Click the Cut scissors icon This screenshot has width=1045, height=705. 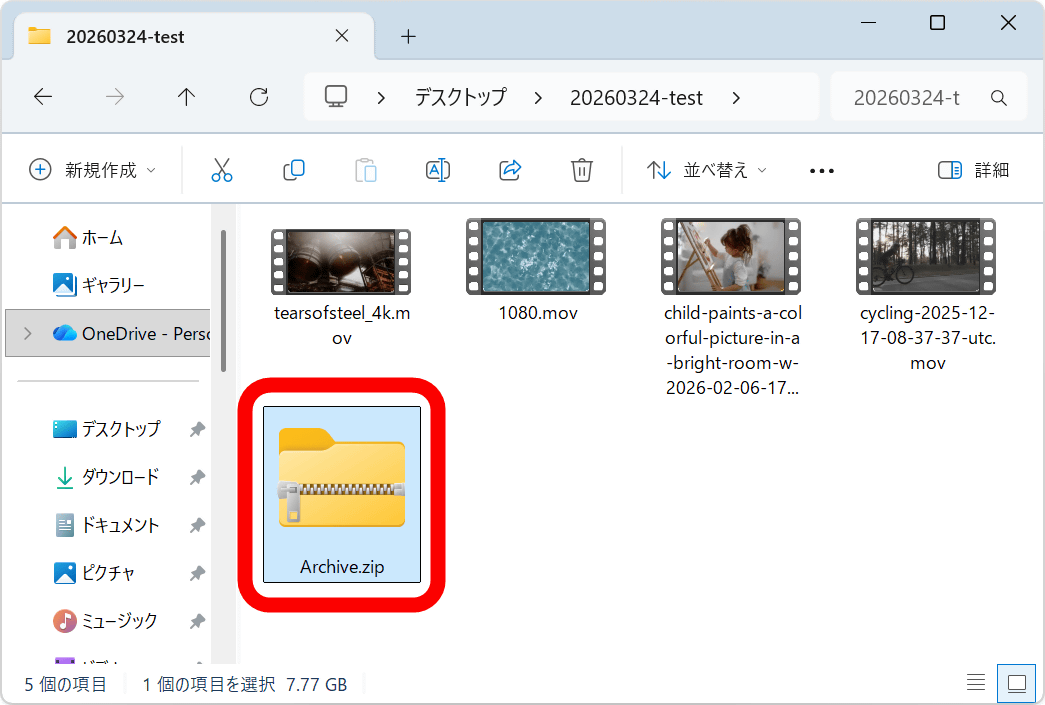coord(222,170)
